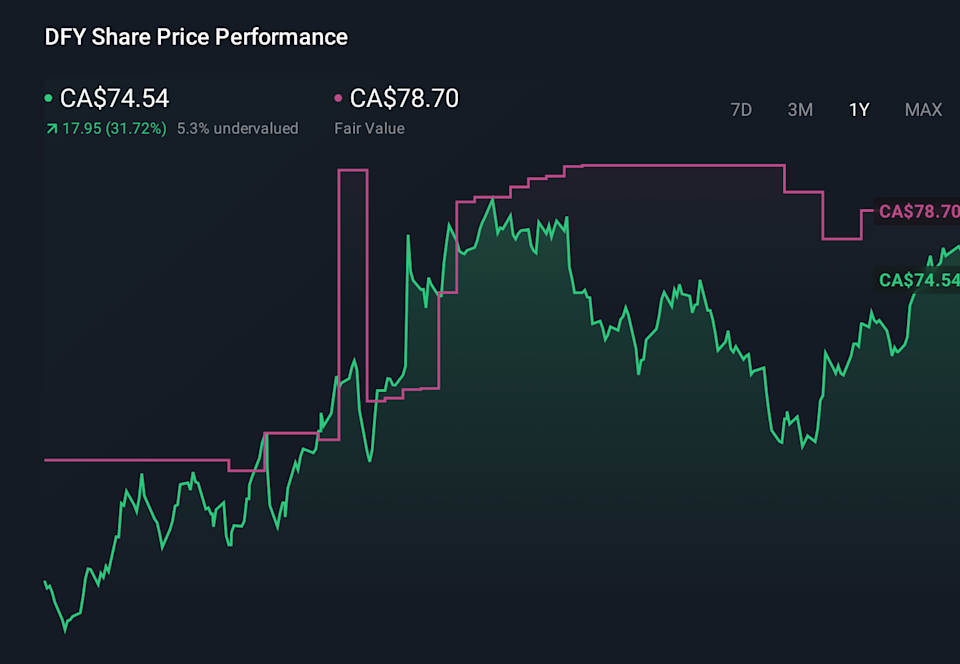
Task: Click the green up-arrow trend icon
Action: tap(51, 128)
